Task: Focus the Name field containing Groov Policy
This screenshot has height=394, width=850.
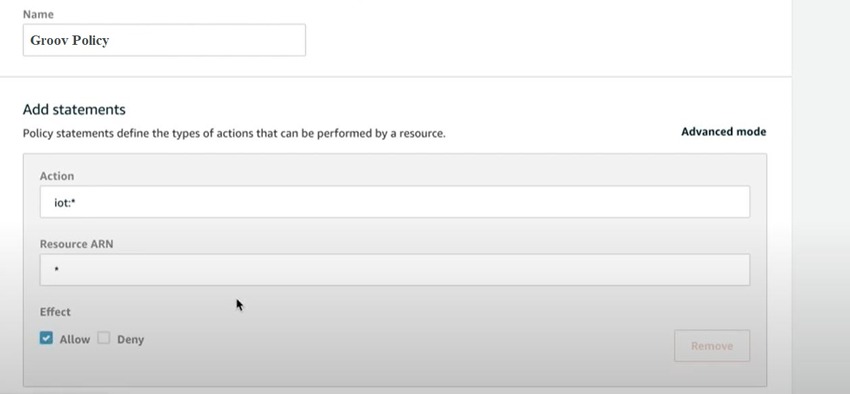Action: [x=164, y=40]
